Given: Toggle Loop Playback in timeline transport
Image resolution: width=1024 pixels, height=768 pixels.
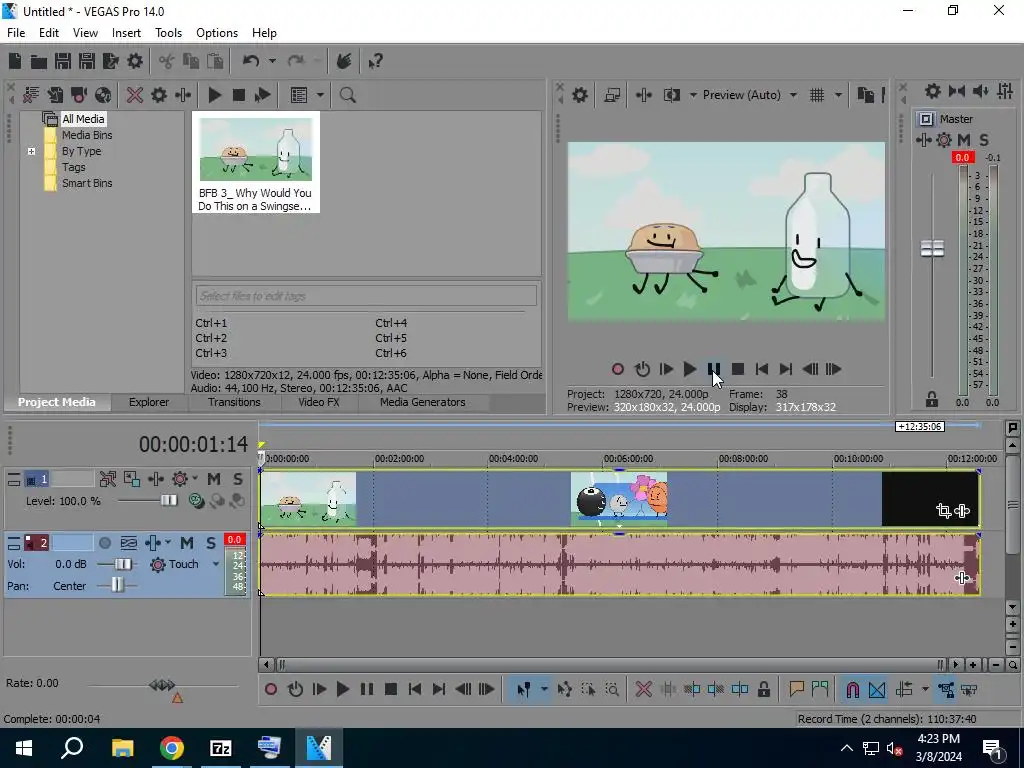Looking at the screenshot, I should pos(295,689).
